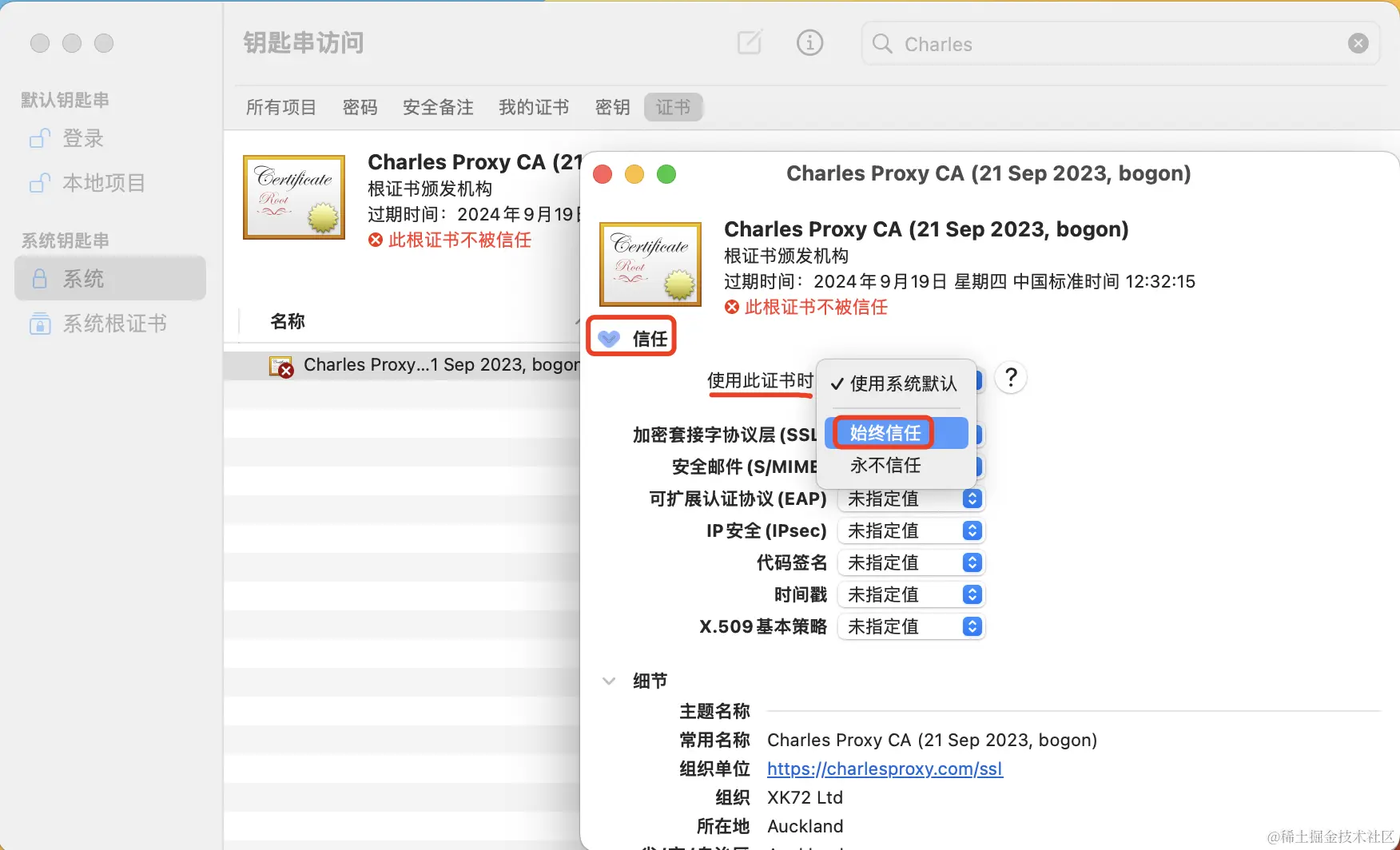1400x850 pixels.
Task: Open the info button in Keychain toolbar
Action: tap(809, 42)
